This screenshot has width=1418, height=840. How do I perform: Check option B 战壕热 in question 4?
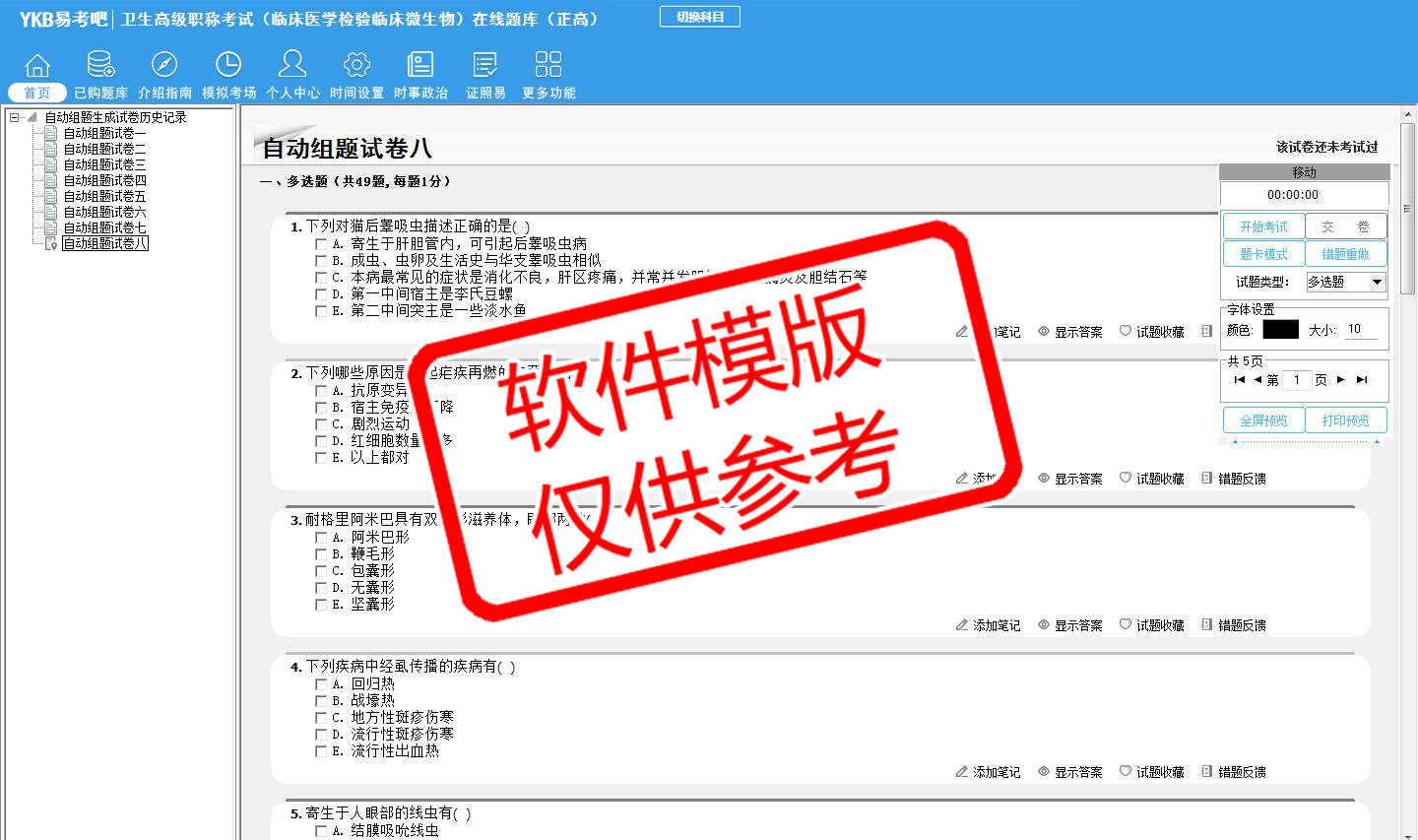[x=321, y=701]
